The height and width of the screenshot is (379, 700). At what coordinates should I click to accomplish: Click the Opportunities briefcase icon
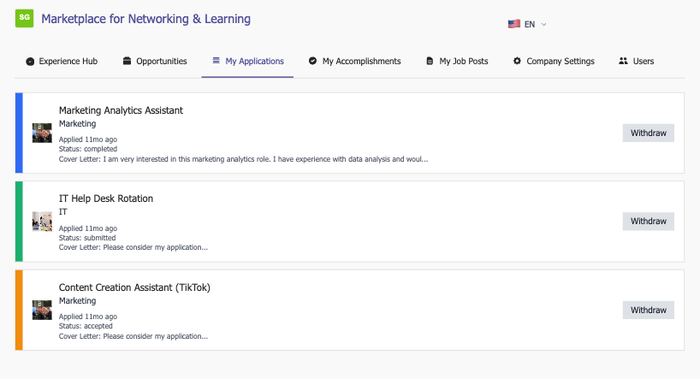(127, 61)
